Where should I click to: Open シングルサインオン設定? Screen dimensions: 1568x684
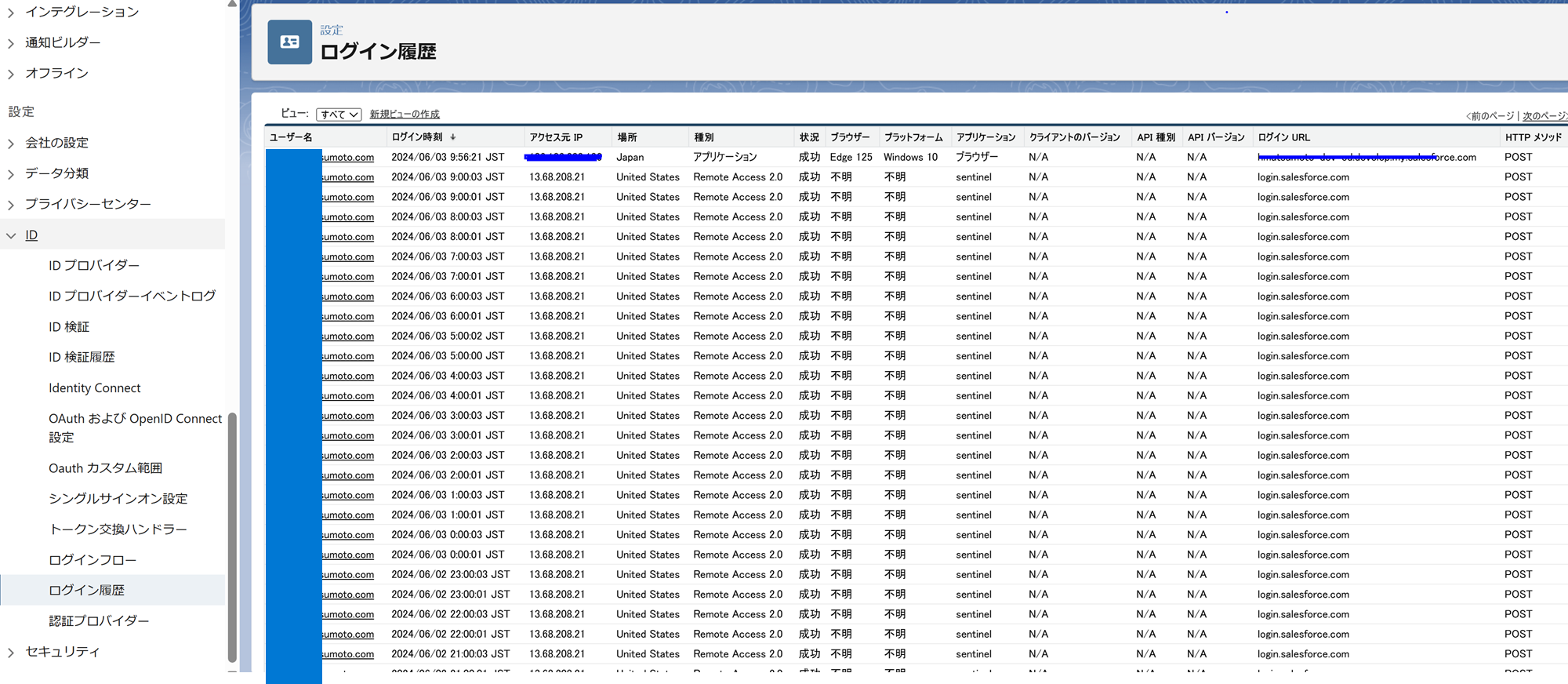pyautogui.click(x=118, y=499)
